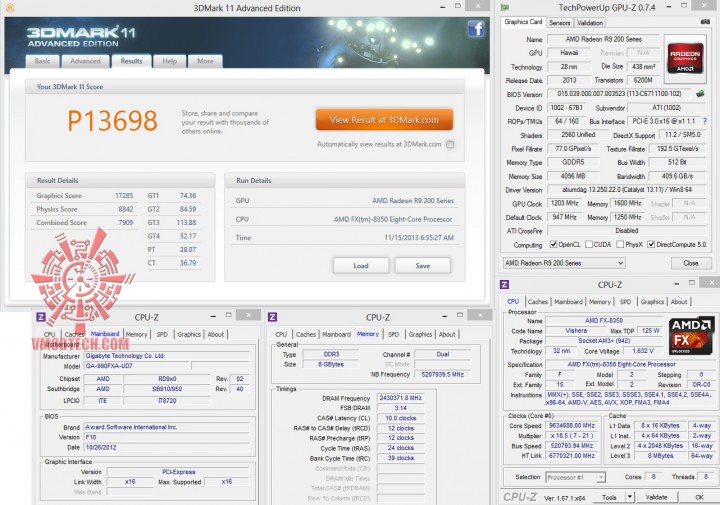Click the GPU-Z Name field

click(603, 39)
